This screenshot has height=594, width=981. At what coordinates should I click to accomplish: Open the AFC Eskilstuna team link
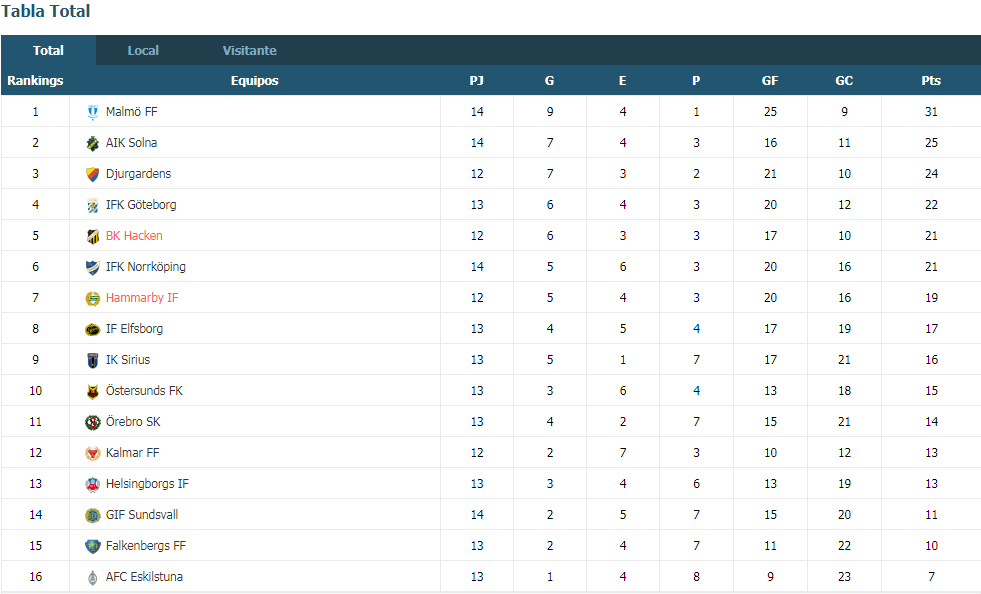[x=145, y=576]
